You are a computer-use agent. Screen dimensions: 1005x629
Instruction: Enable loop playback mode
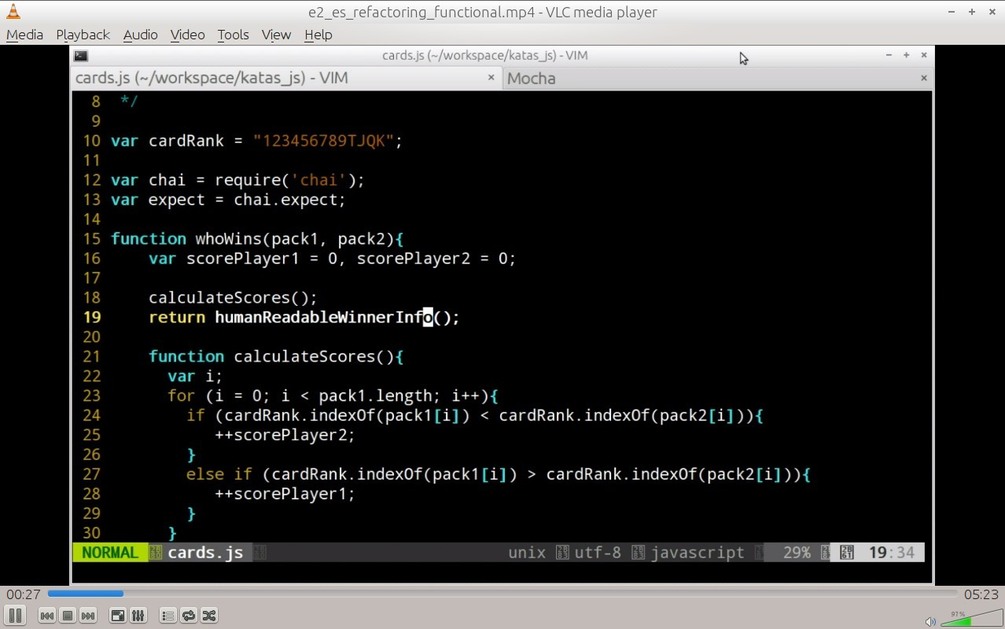click(188, 615)
